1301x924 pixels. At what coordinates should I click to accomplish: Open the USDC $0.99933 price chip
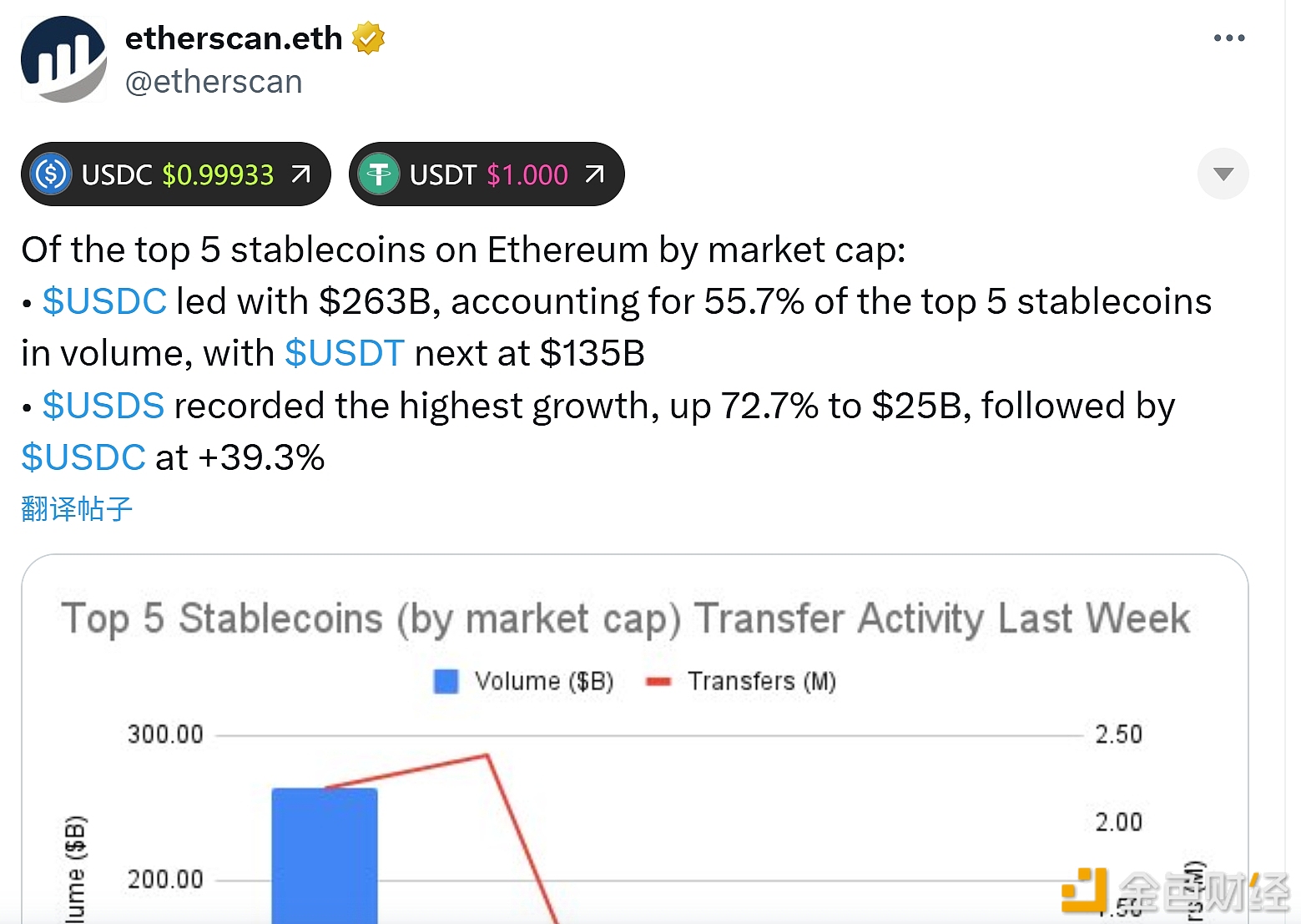(176, 174)
